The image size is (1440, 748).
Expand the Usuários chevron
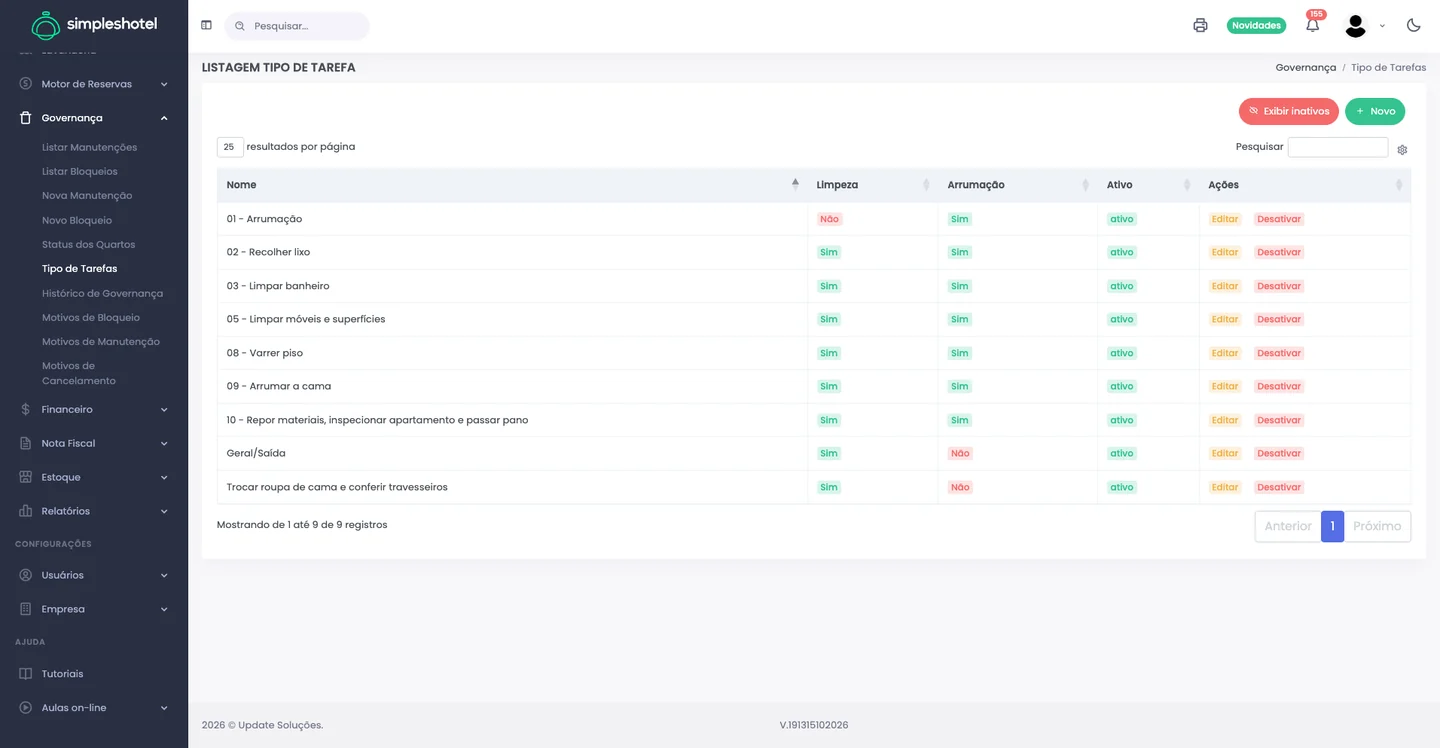click(x=164, y=575)
